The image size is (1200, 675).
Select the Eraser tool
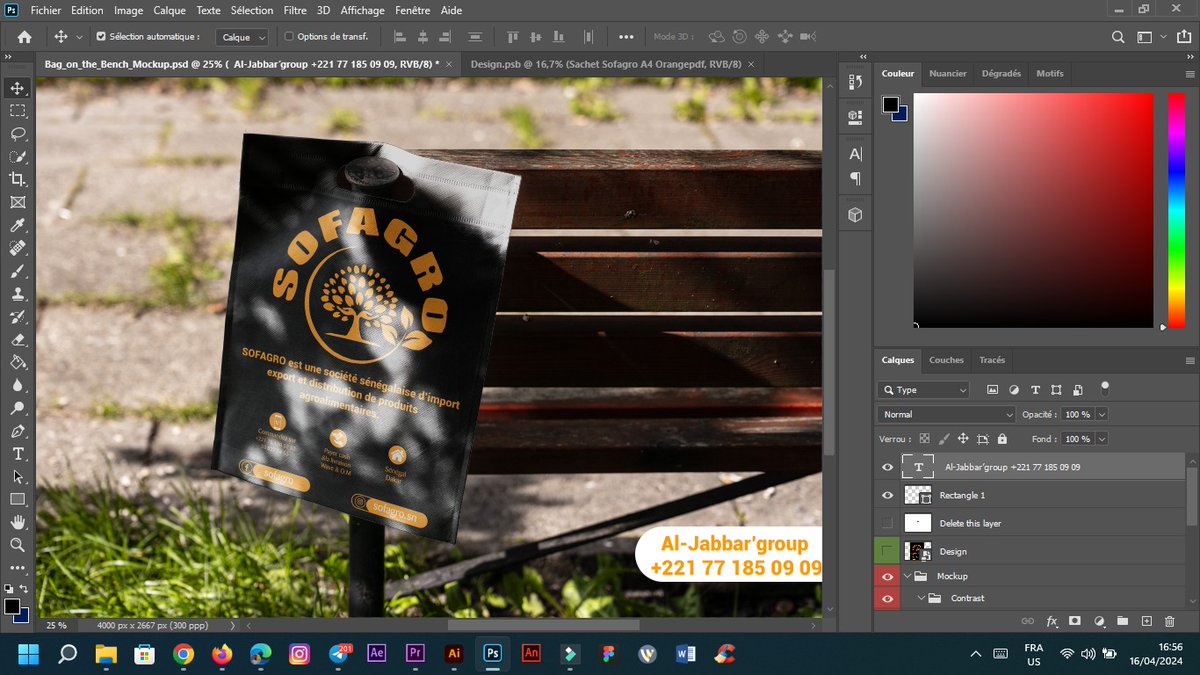click(x=18, y=340)
